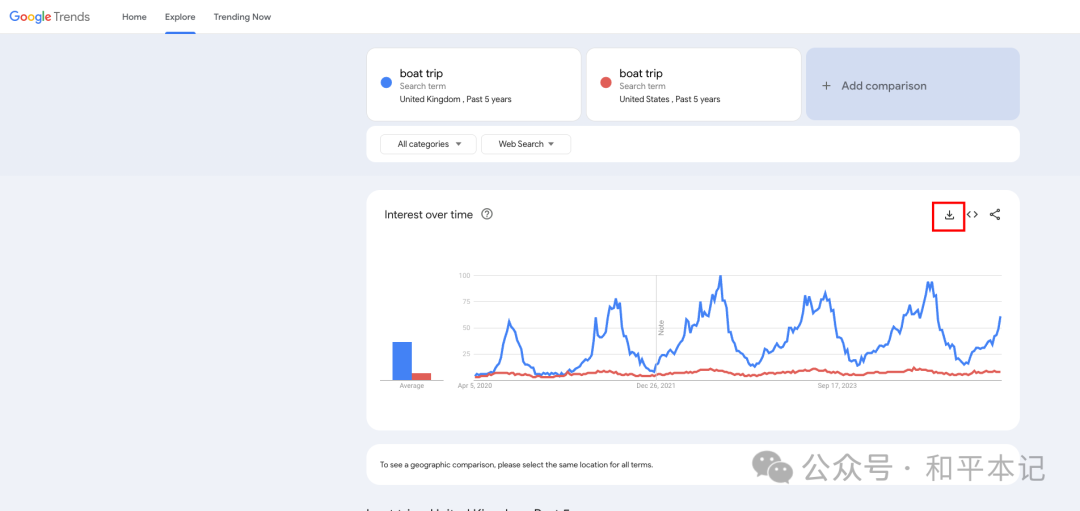Expand the Web Search dropdown
Image resolution: width=1080 pixels, height=511 pixels.
[x=526, y=144]
